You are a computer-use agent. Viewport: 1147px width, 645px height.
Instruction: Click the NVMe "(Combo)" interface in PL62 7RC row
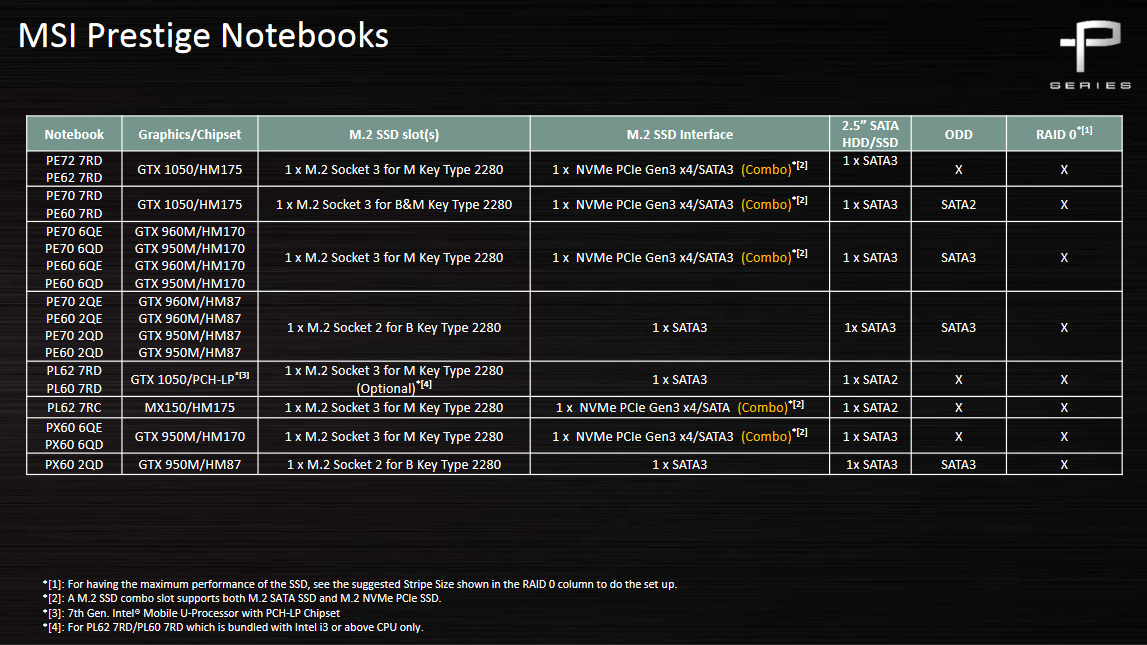pos(680,407)
